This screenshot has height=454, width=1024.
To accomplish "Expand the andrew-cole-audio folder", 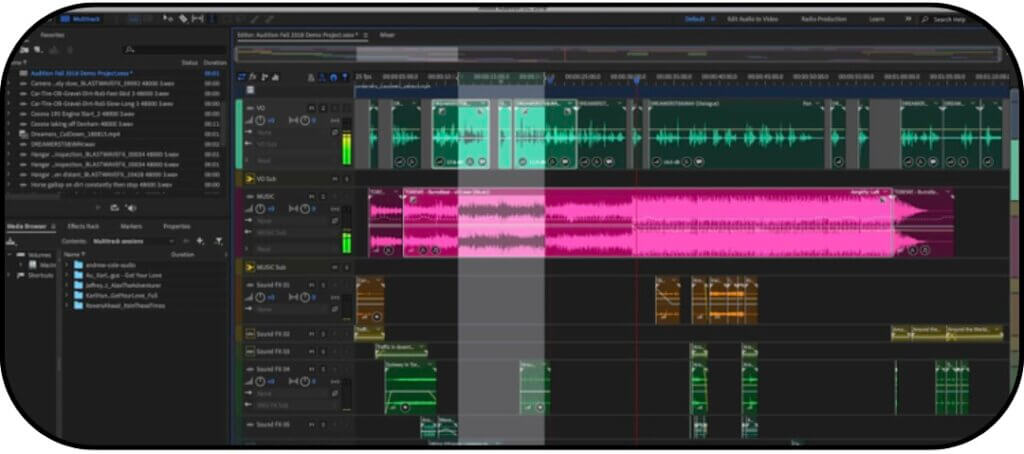I will point(67,265).
